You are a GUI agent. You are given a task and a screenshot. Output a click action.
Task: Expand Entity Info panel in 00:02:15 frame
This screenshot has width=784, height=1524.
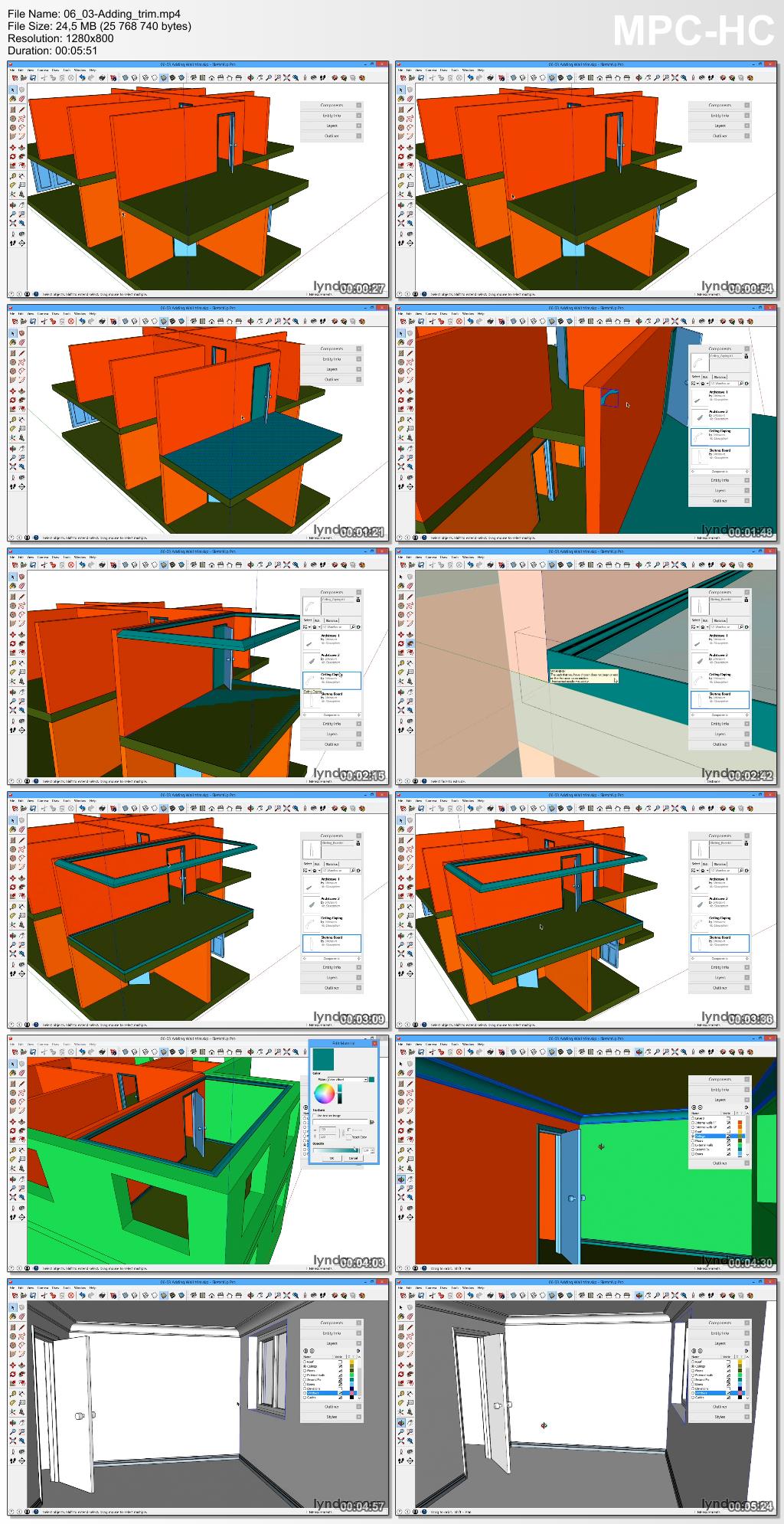pos(359,724)
